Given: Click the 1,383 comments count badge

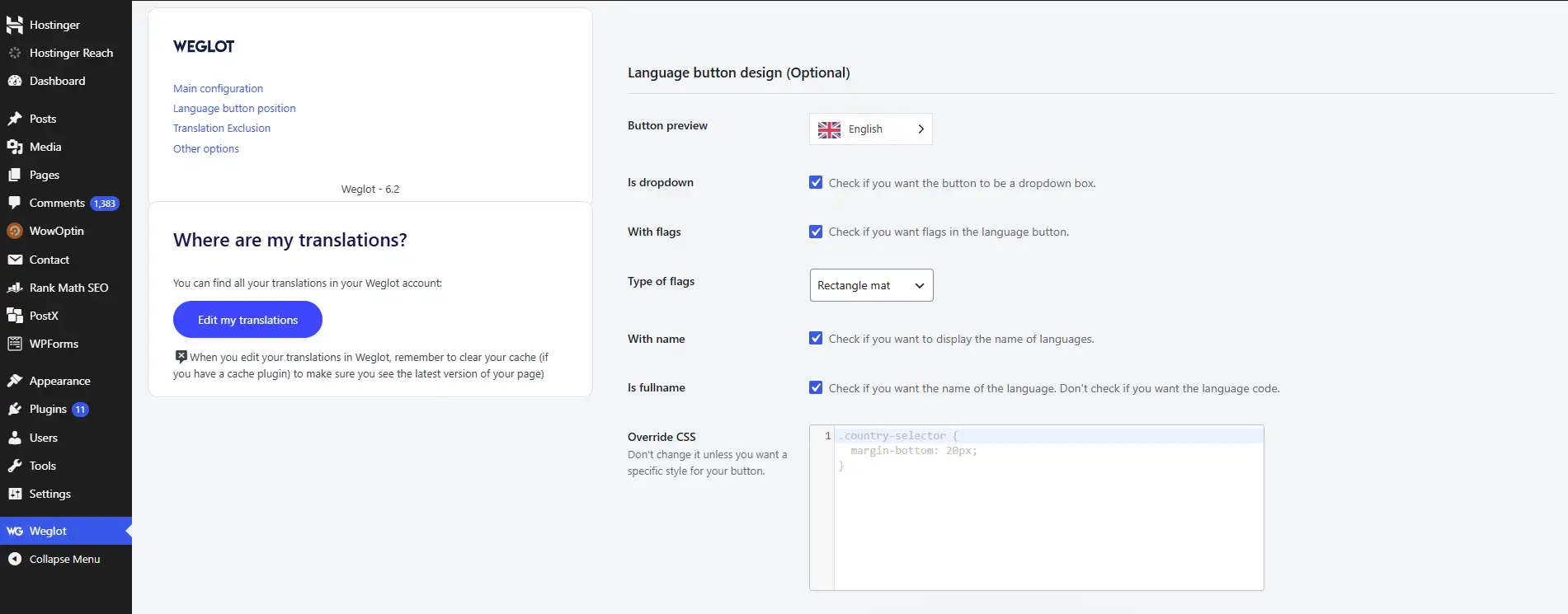Looking at the screenshot, I should point(105,204).
